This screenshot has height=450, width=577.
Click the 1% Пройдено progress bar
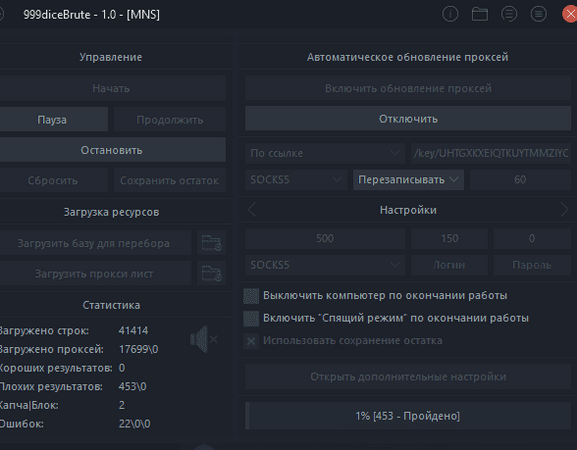[408, 416]
